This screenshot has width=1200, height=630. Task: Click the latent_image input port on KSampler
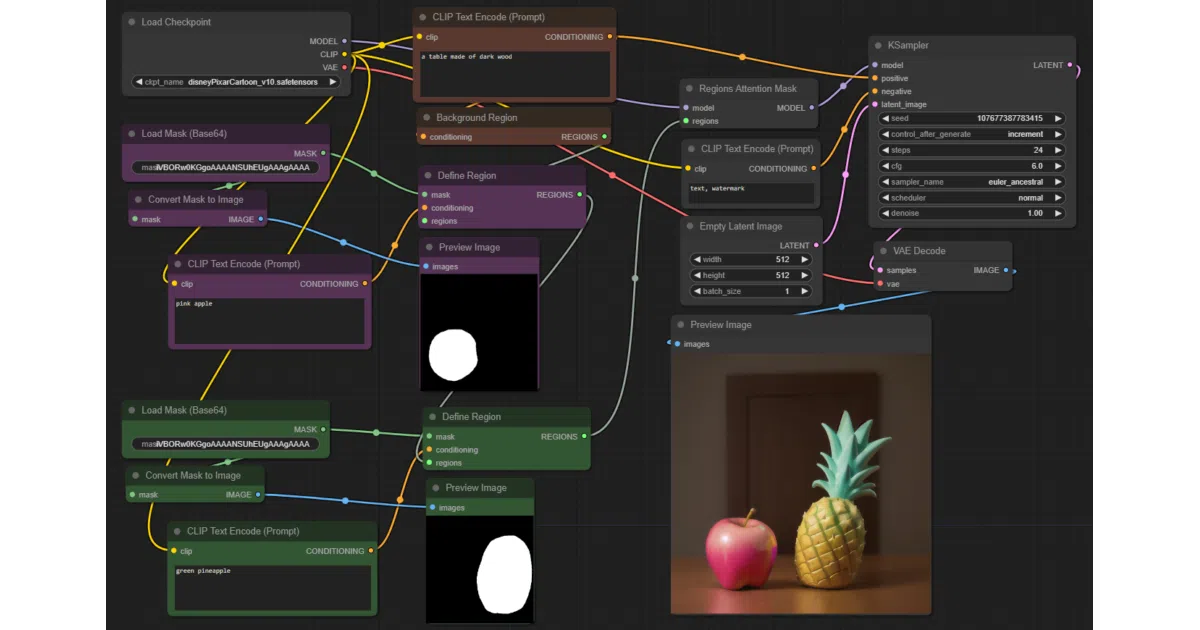pyautogui.click(x=875, y=104)
